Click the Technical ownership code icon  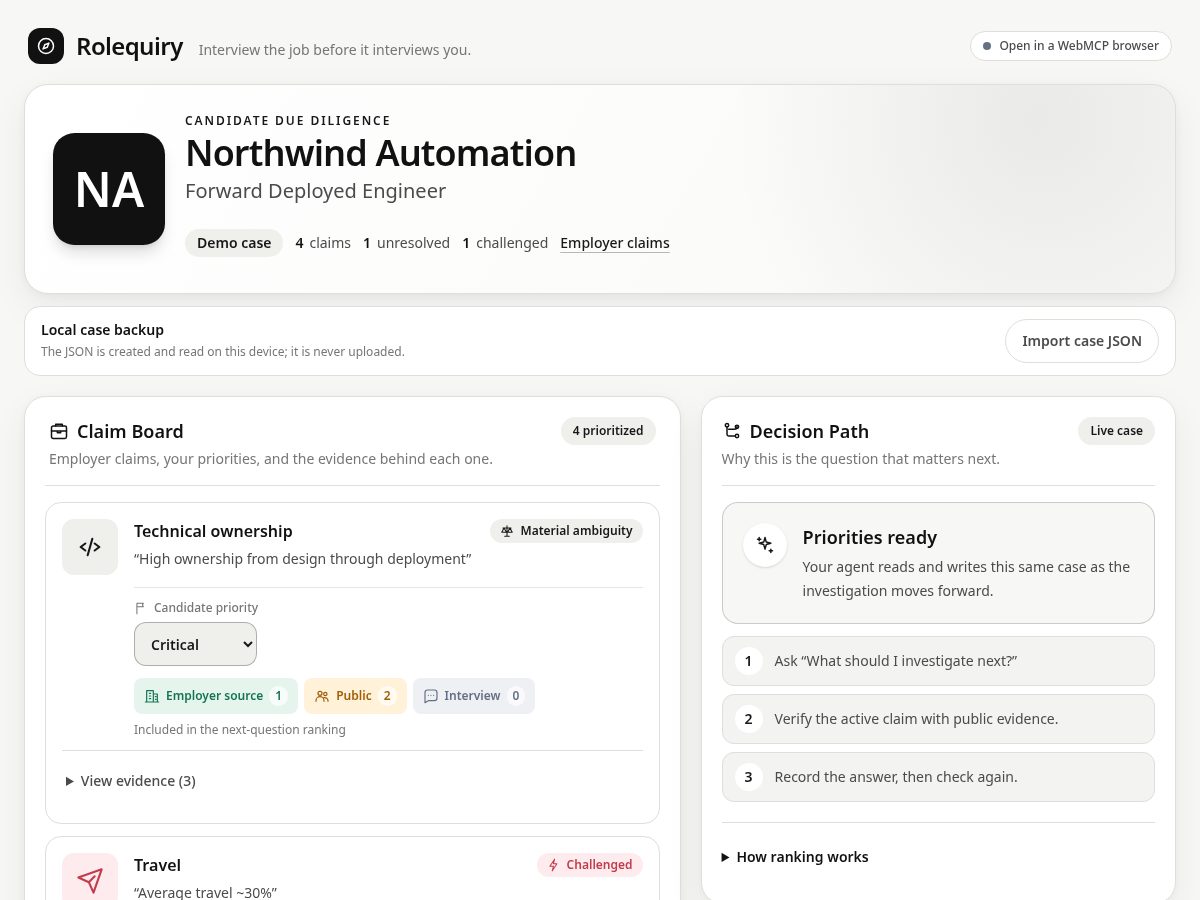coord(90,547)
